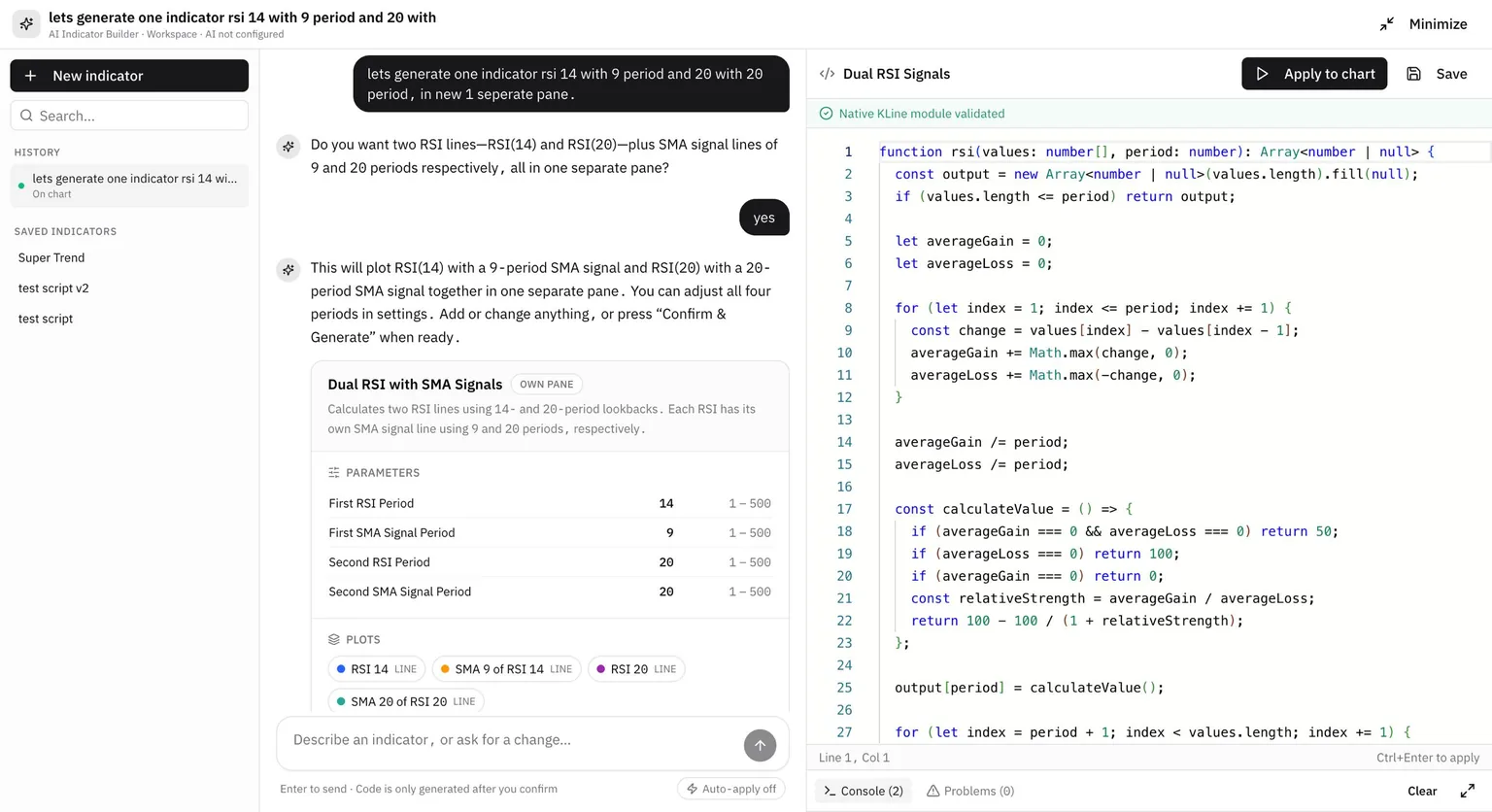
Task: Click the 'Ctrl+Enter to apply' hint
Action: point(1428,758)
